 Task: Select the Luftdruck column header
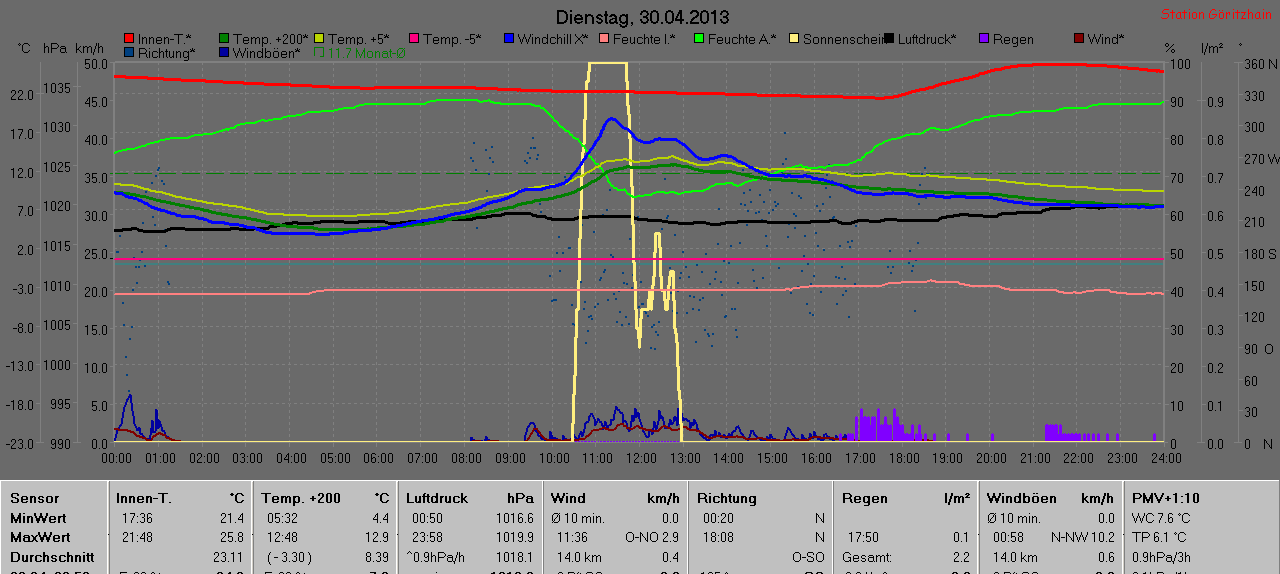[436, 498]
